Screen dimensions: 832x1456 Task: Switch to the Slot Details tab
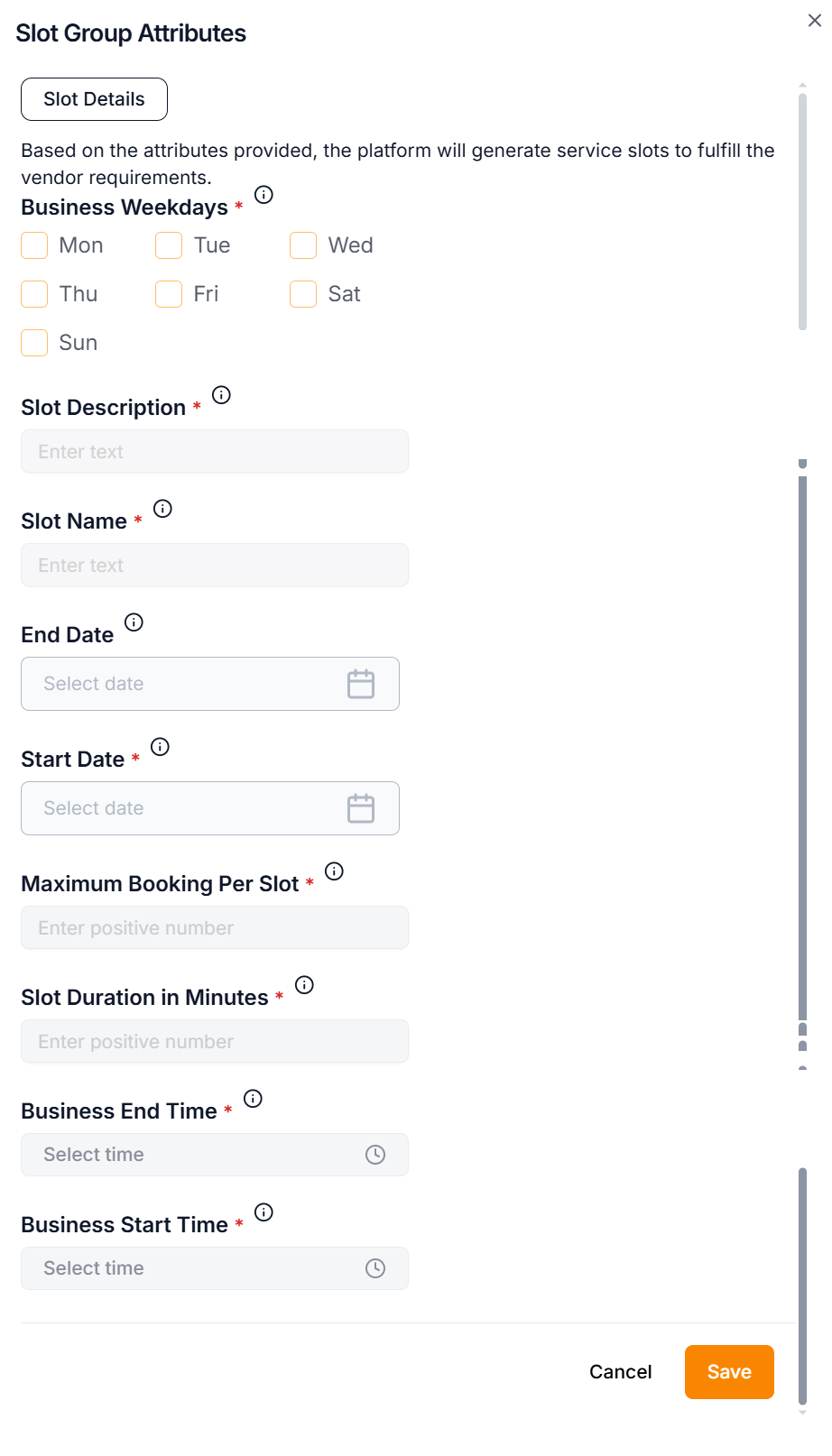tap(94, 99)
